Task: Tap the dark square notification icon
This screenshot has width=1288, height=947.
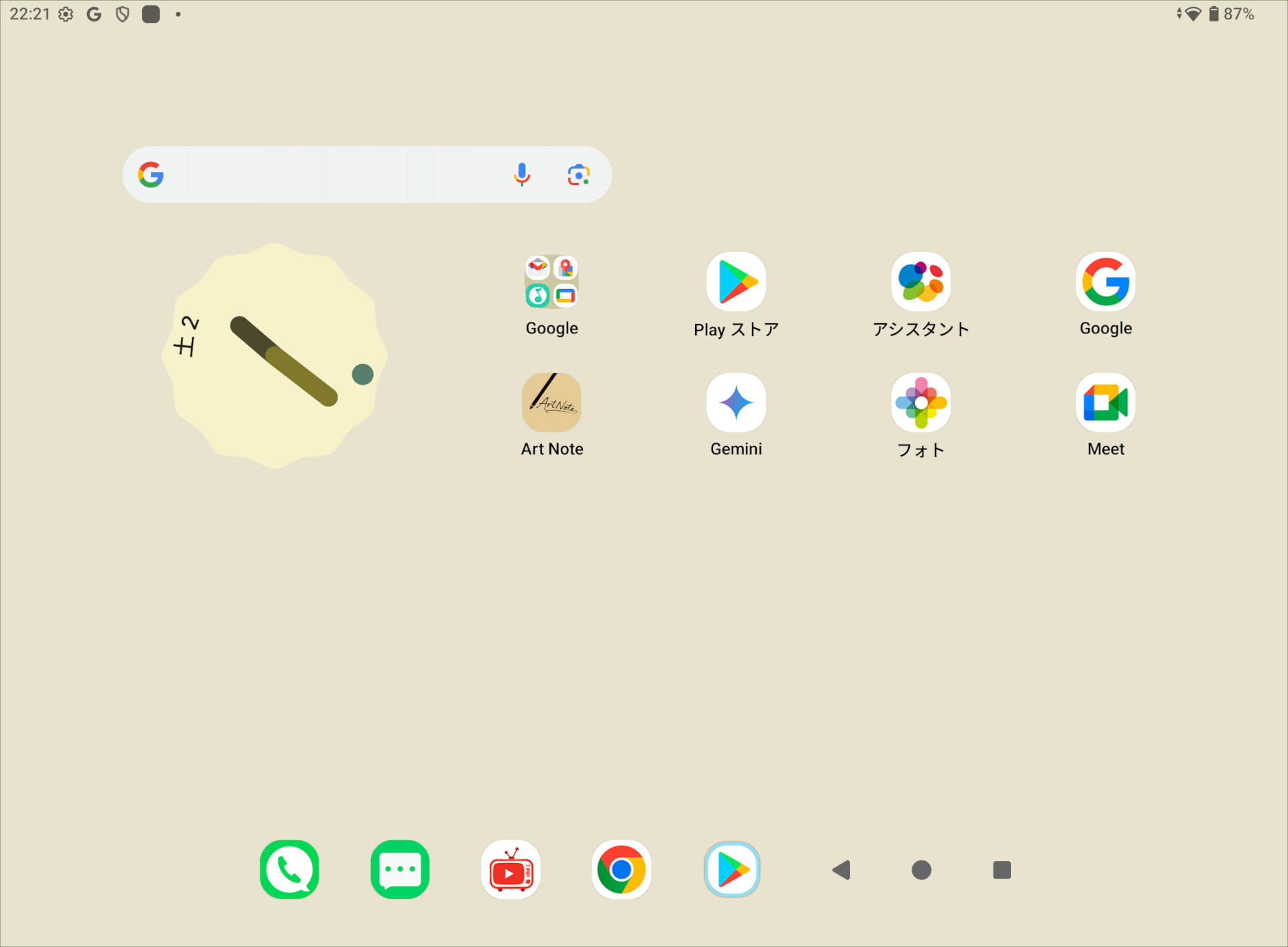Action: pos(151,14)
